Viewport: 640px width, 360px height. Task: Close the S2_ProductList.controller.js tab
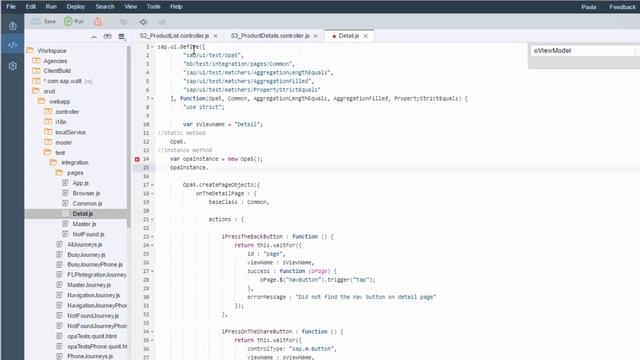(x=216, y=36)
